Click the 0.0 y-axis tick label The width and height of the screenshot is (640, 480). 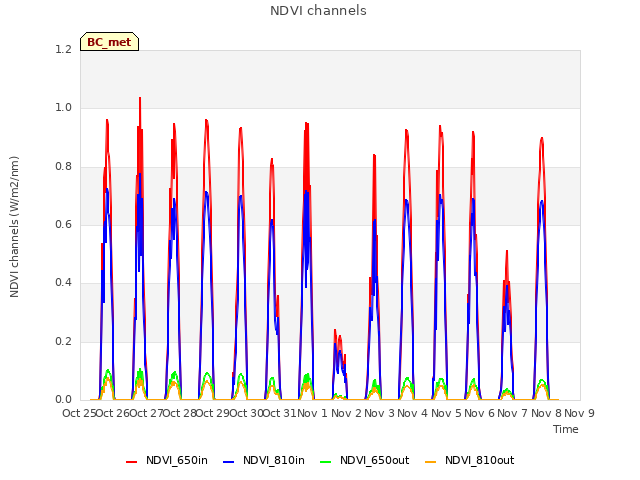64,400
